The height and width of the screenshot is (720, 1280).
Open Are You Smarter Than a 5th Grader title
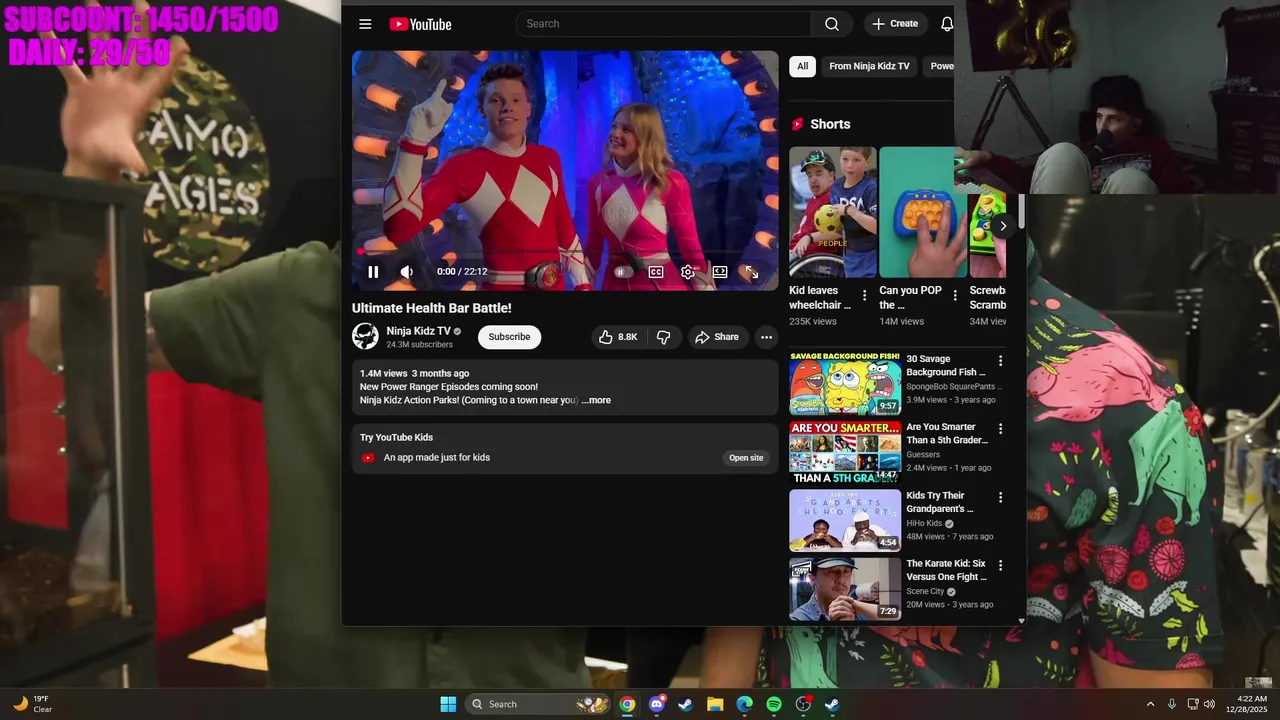point(947,434)
